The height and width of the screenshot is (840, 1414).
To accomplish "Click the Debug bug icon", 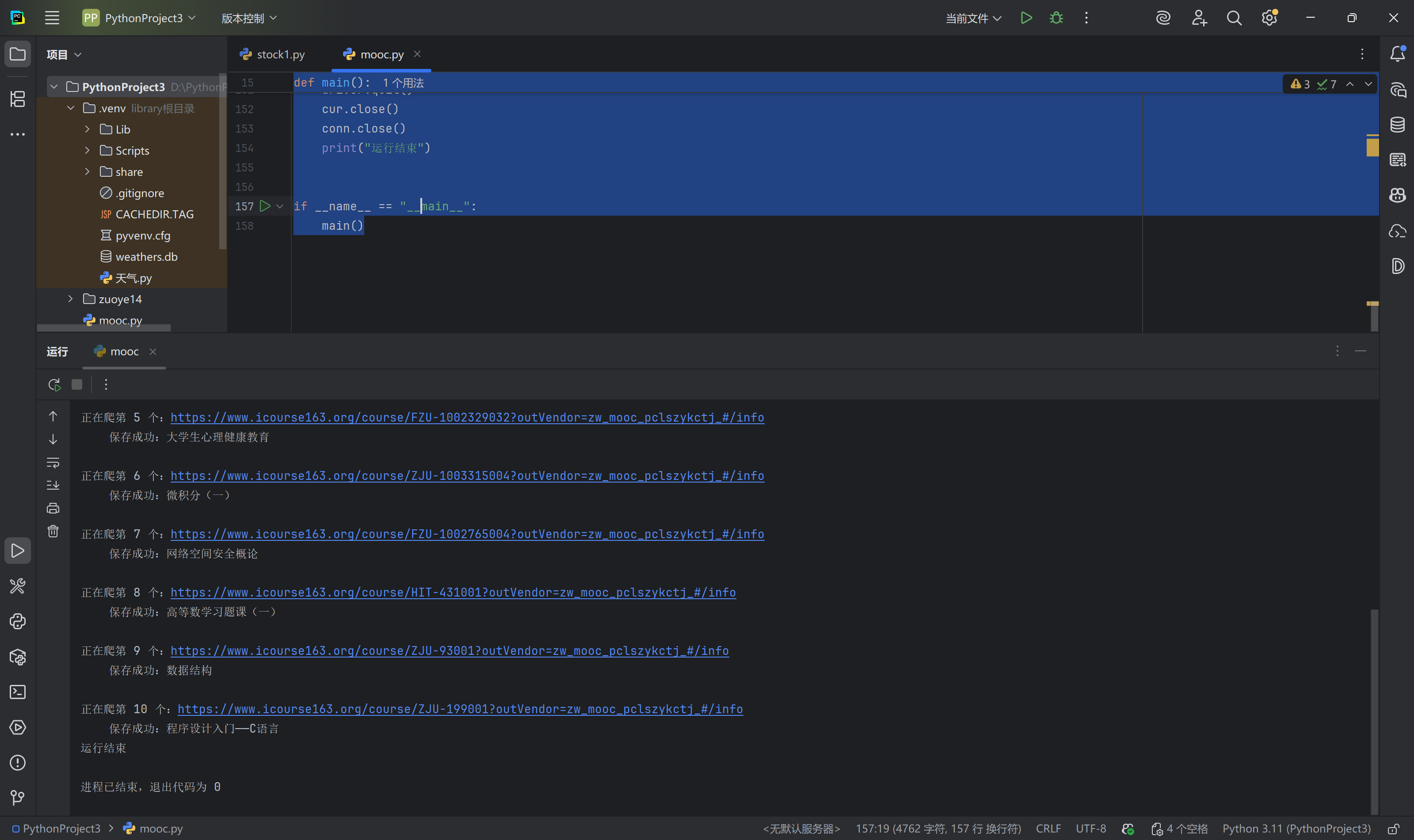I will 1056,18.
